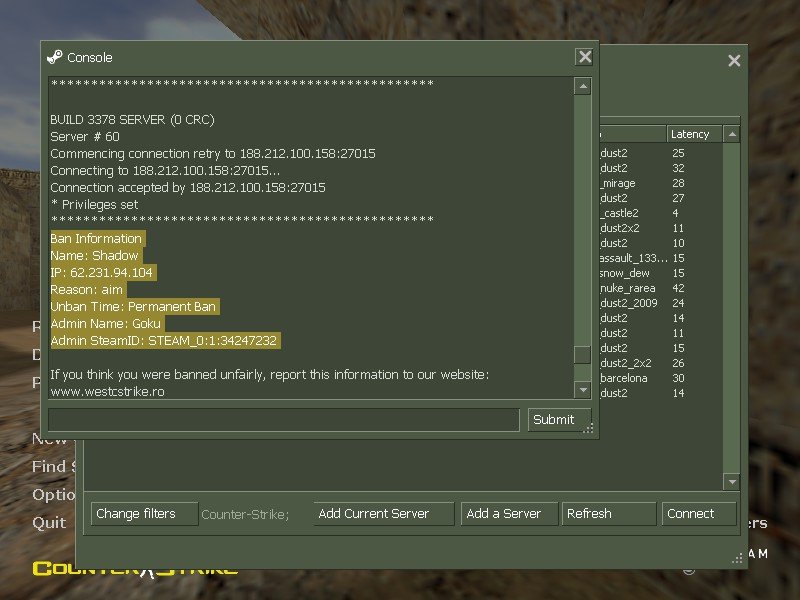This screenshot has height=600, width=800.
Task: Select the dust2_2009 server row
Action: coord(661,303)
